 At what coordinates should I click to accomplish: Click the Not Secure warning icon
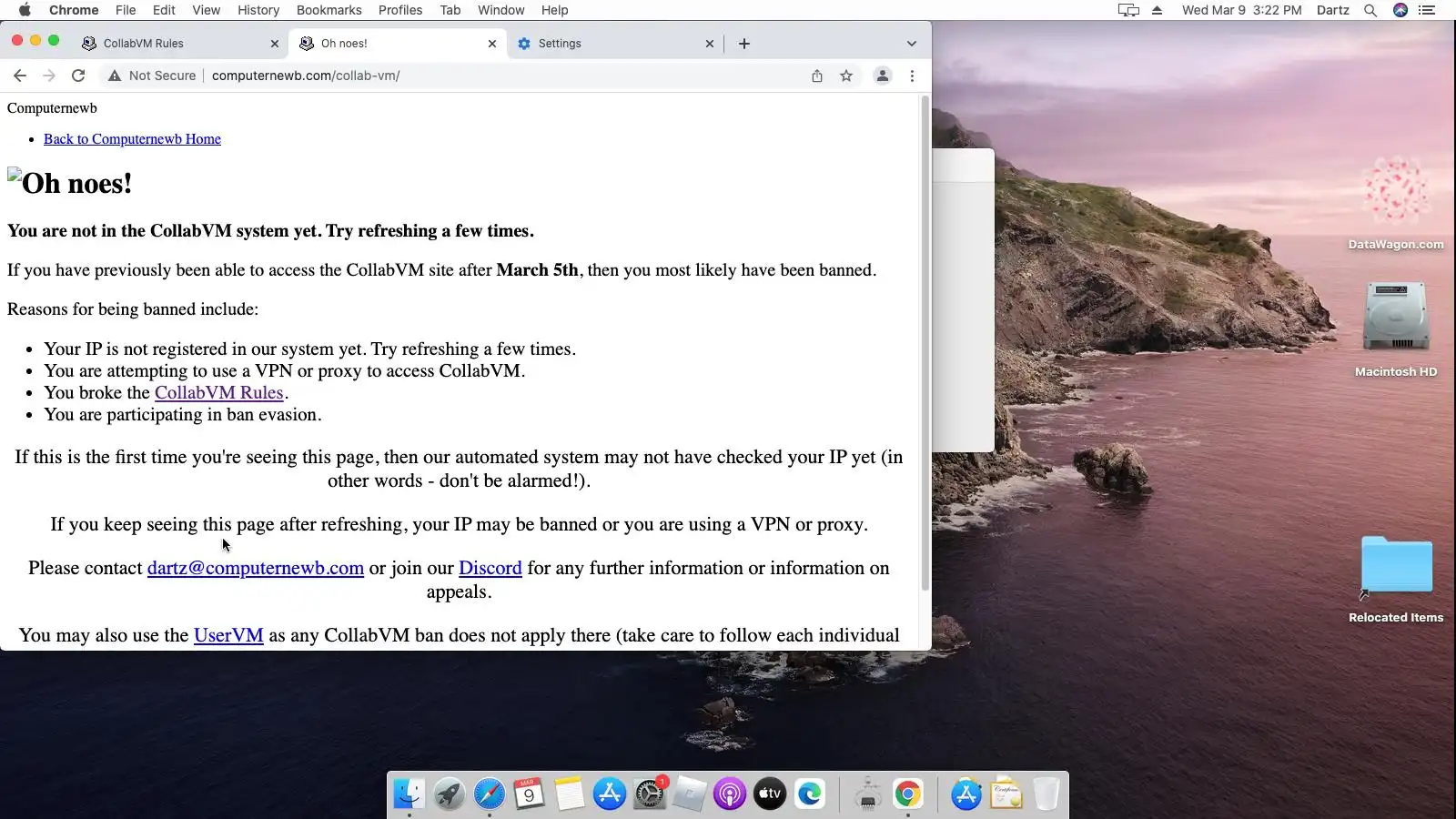pyautogui.click(x=115, y=76)
